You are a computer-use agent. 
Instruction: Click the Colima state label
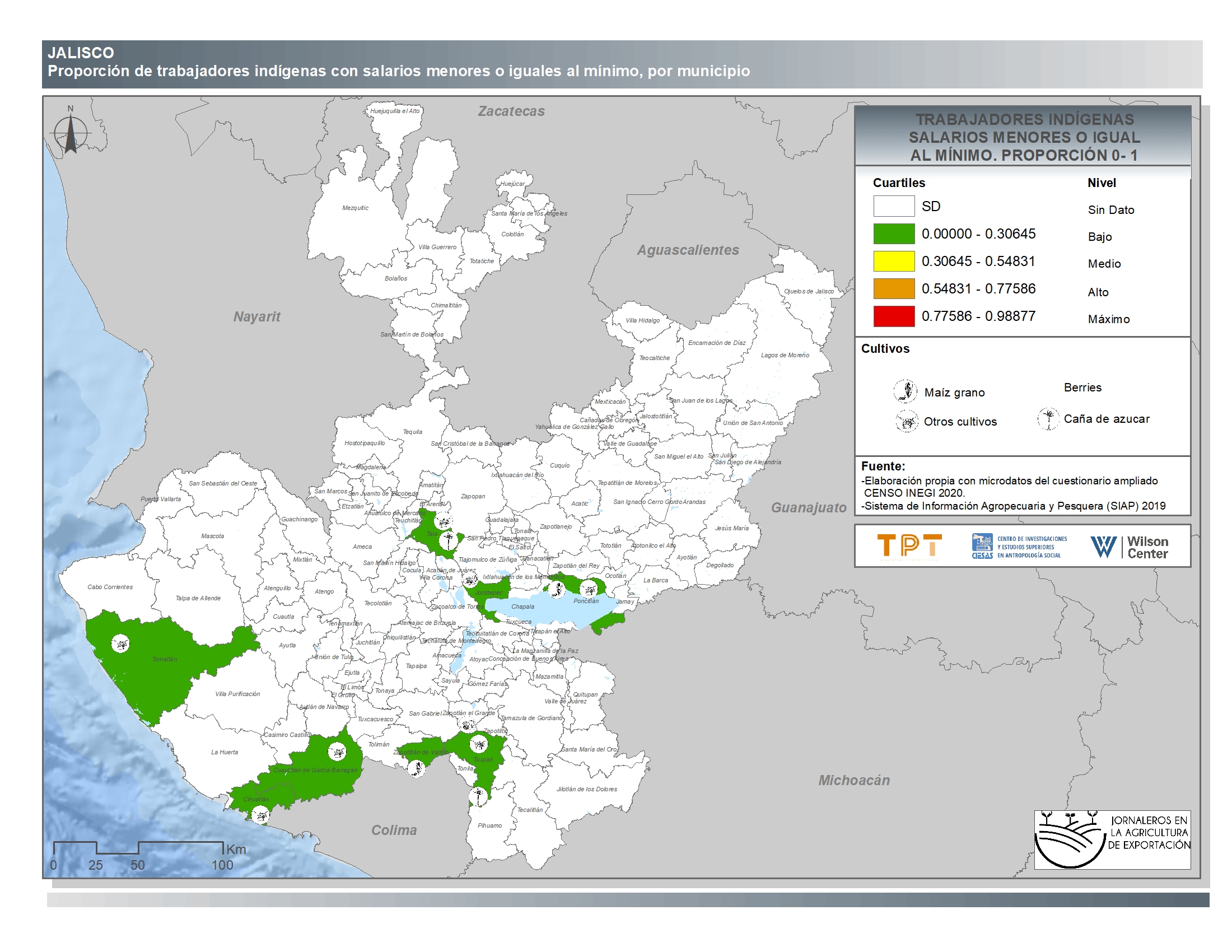point(394,829)
